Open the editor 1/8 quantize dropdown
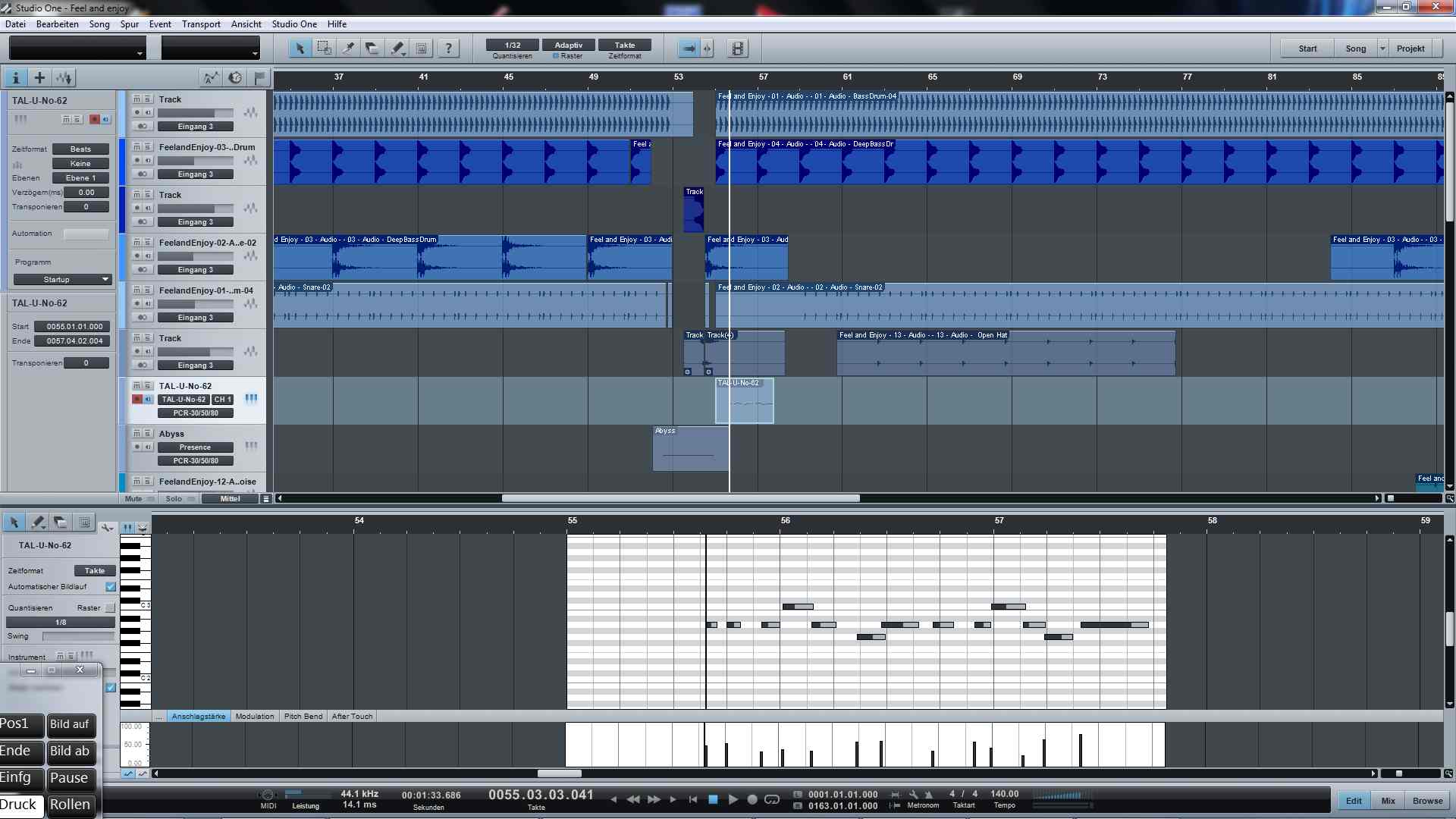This screenshot has height=819, width=1456. (61, 623)
